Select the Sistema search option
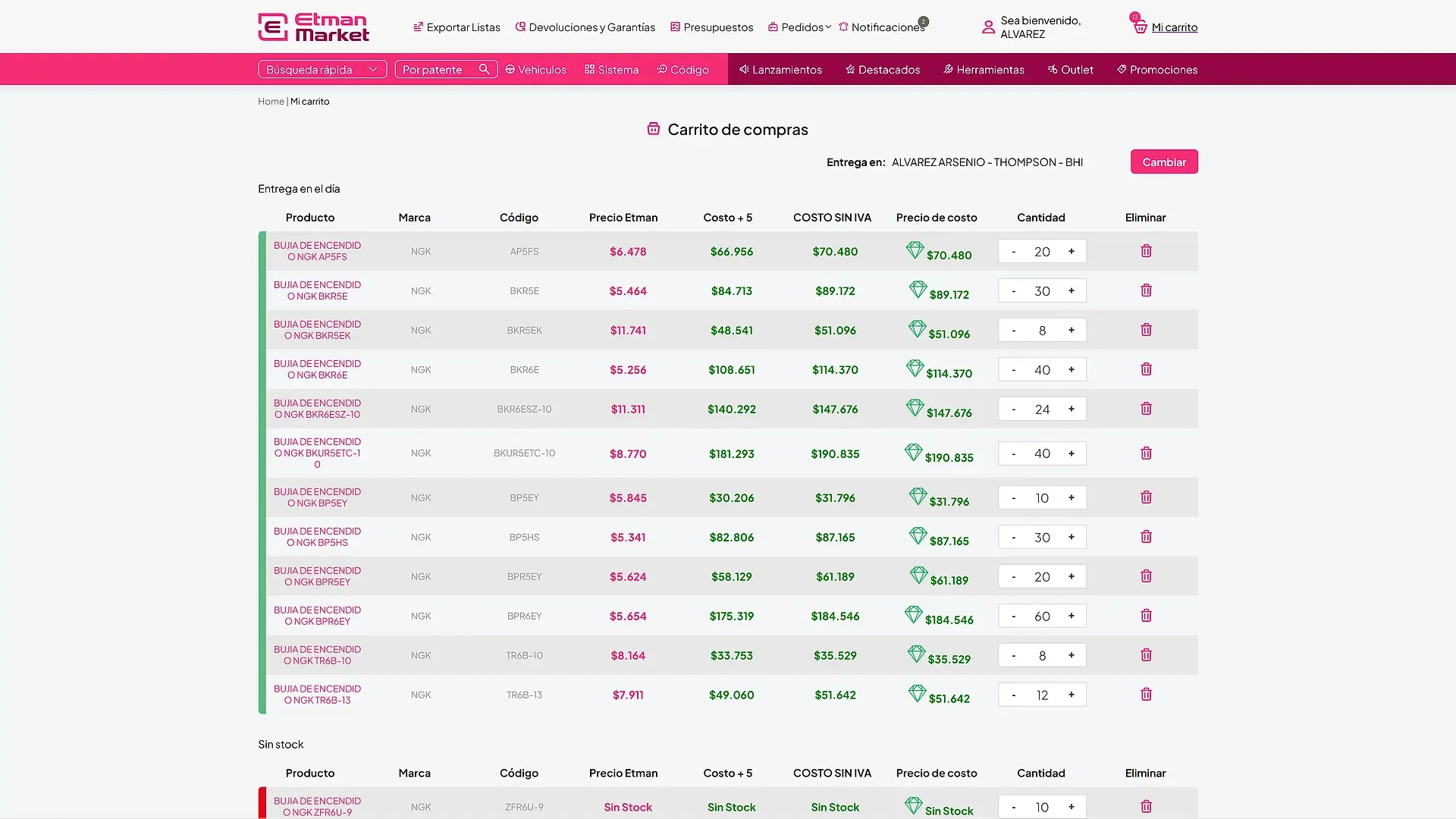The image size is (1456, 819). (x=611, y=70)
